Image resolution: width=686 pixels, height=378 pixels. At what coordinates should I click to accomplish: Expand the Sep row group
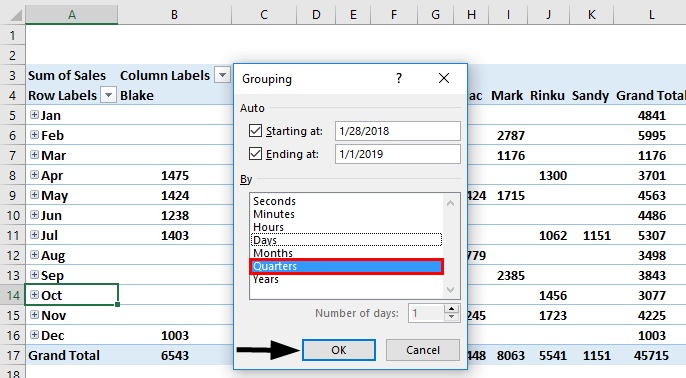(x=34, y=275)
